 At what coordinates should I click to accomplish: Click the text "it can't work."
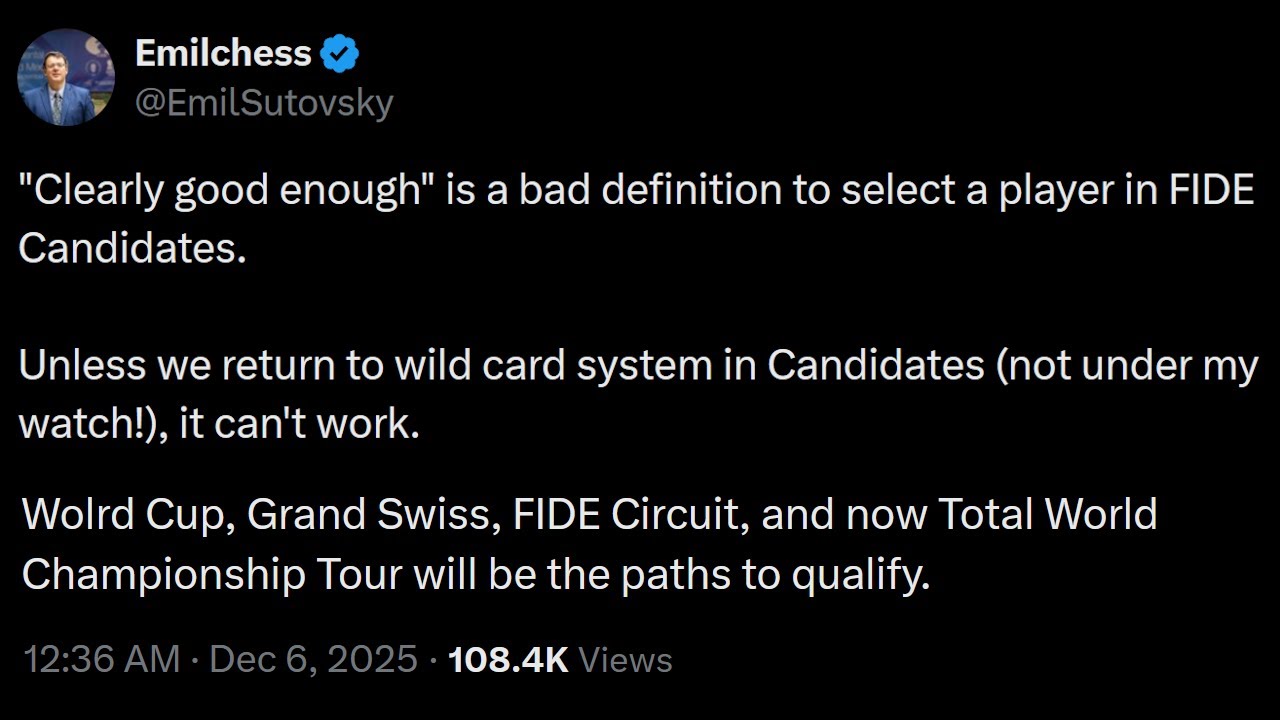click(299, 424)
